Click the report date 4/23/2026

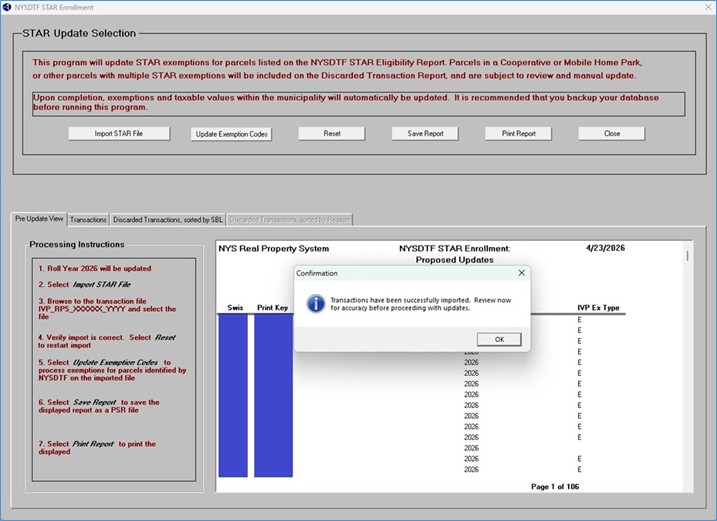pos(605,248)
